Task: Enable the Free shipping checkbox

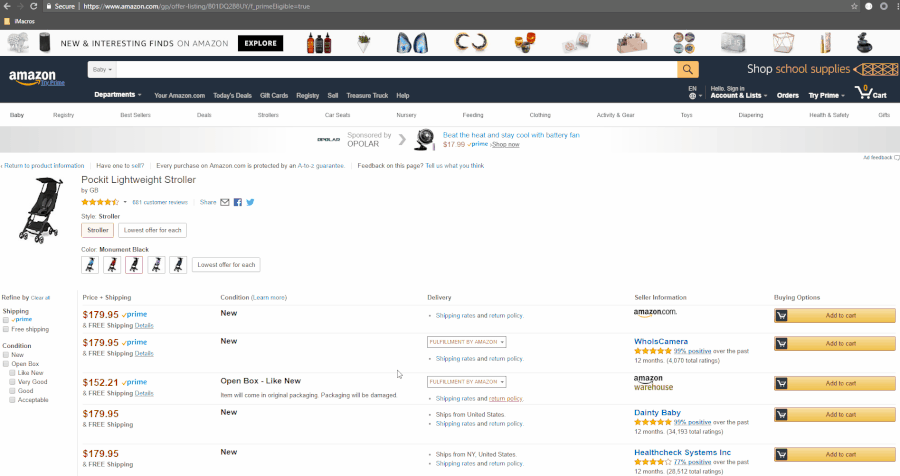Action: tap(6, 330)
